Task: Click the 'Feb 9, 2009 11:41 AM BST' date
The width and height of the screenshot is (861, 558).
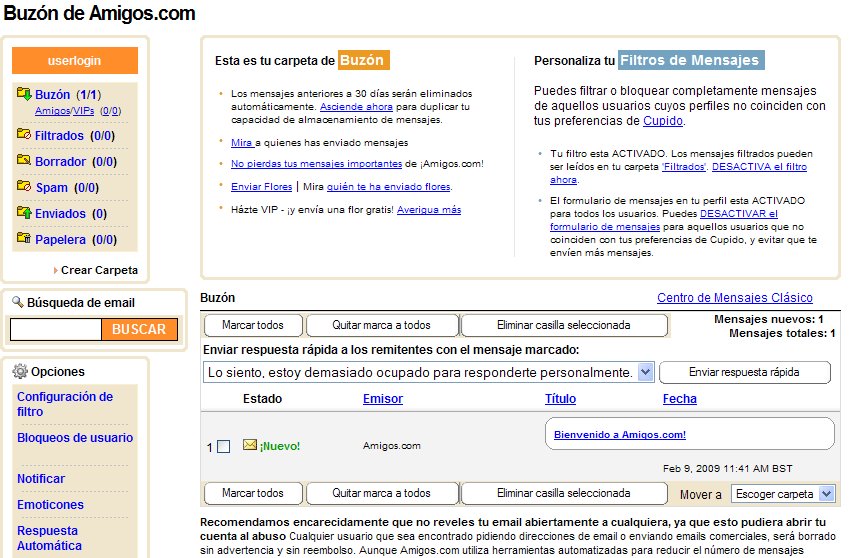Action: point(728,468)
